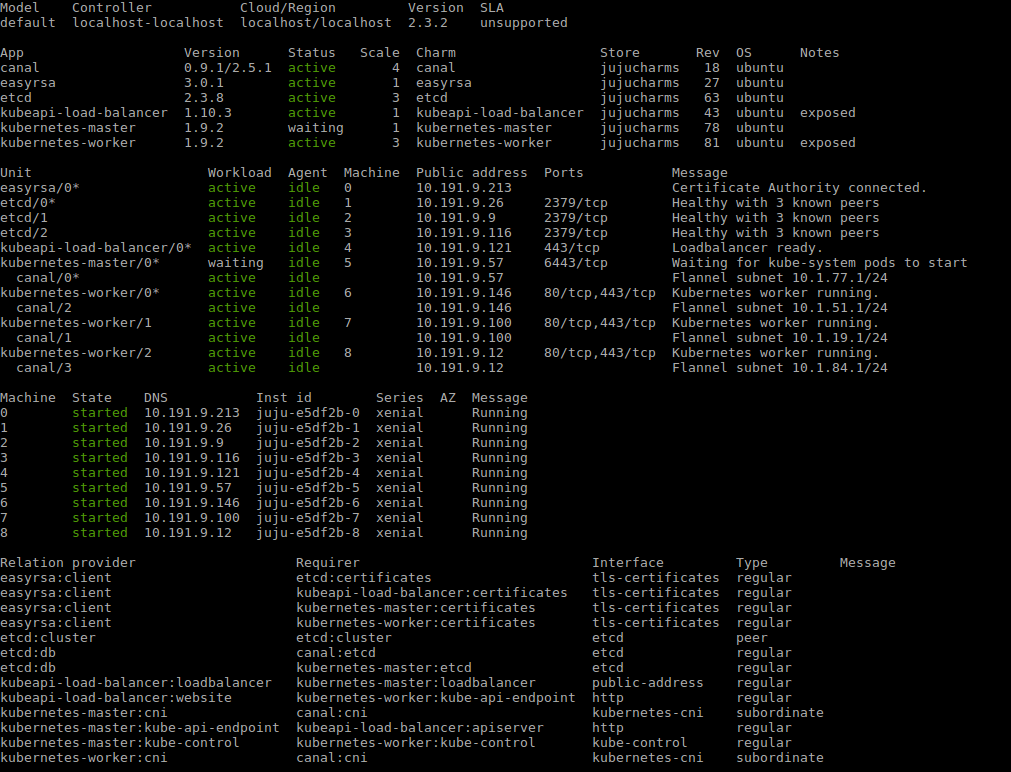The width and height of the screenshot is (1011, 772).
Task: Click the port '6443/tcp'
Action: click(x=576, y=262)
